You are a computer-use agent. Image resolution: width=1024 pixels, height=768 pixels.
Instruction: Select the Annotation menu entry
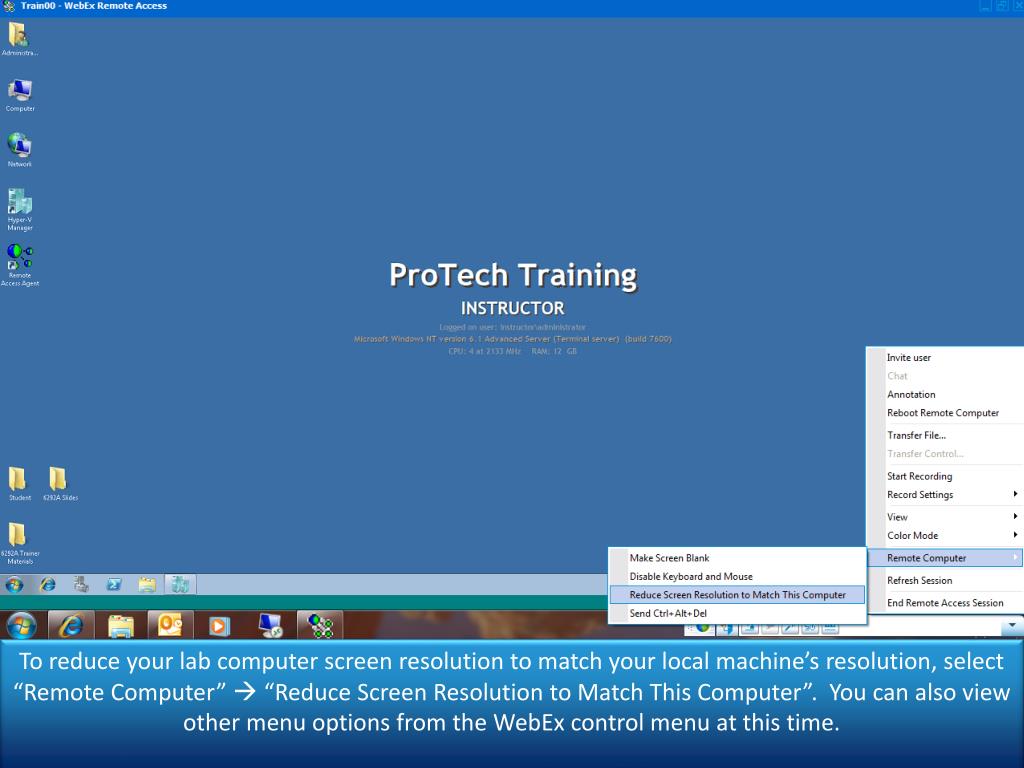pos(945,394)
